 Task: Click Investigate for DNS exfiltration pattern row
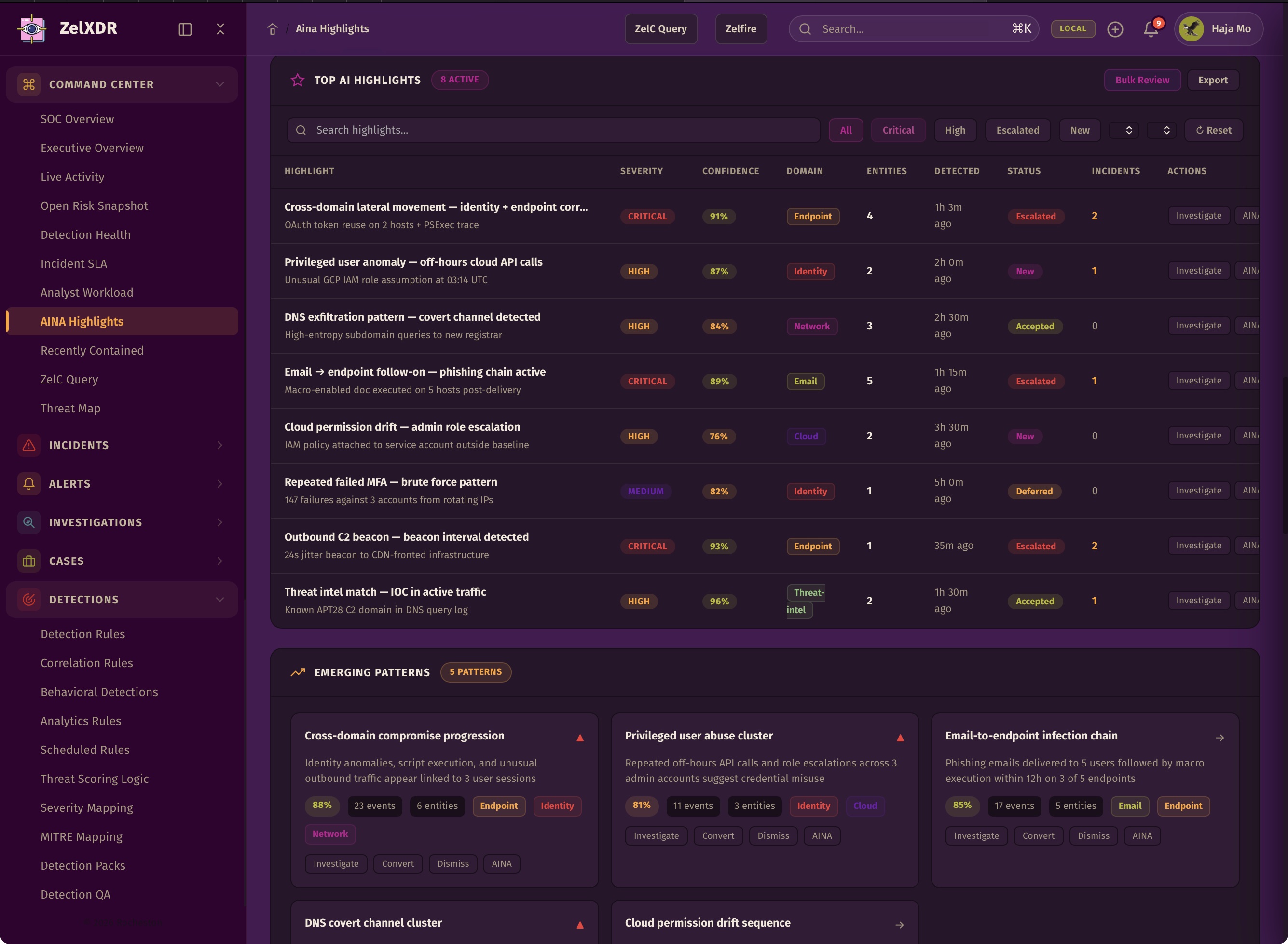click(x=1198, y=326)
